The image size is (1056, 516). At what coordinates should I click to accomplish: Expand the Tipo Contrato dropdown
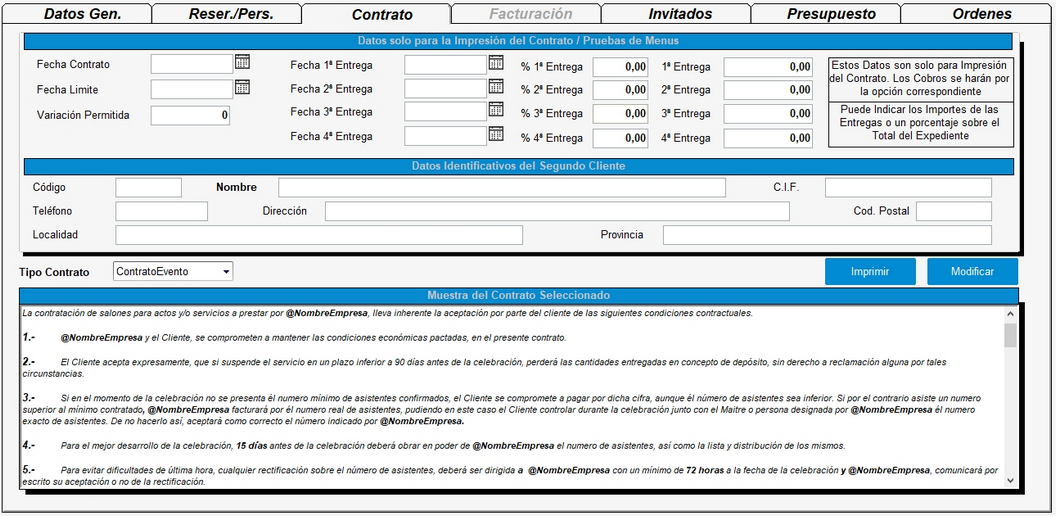point(226,271)
